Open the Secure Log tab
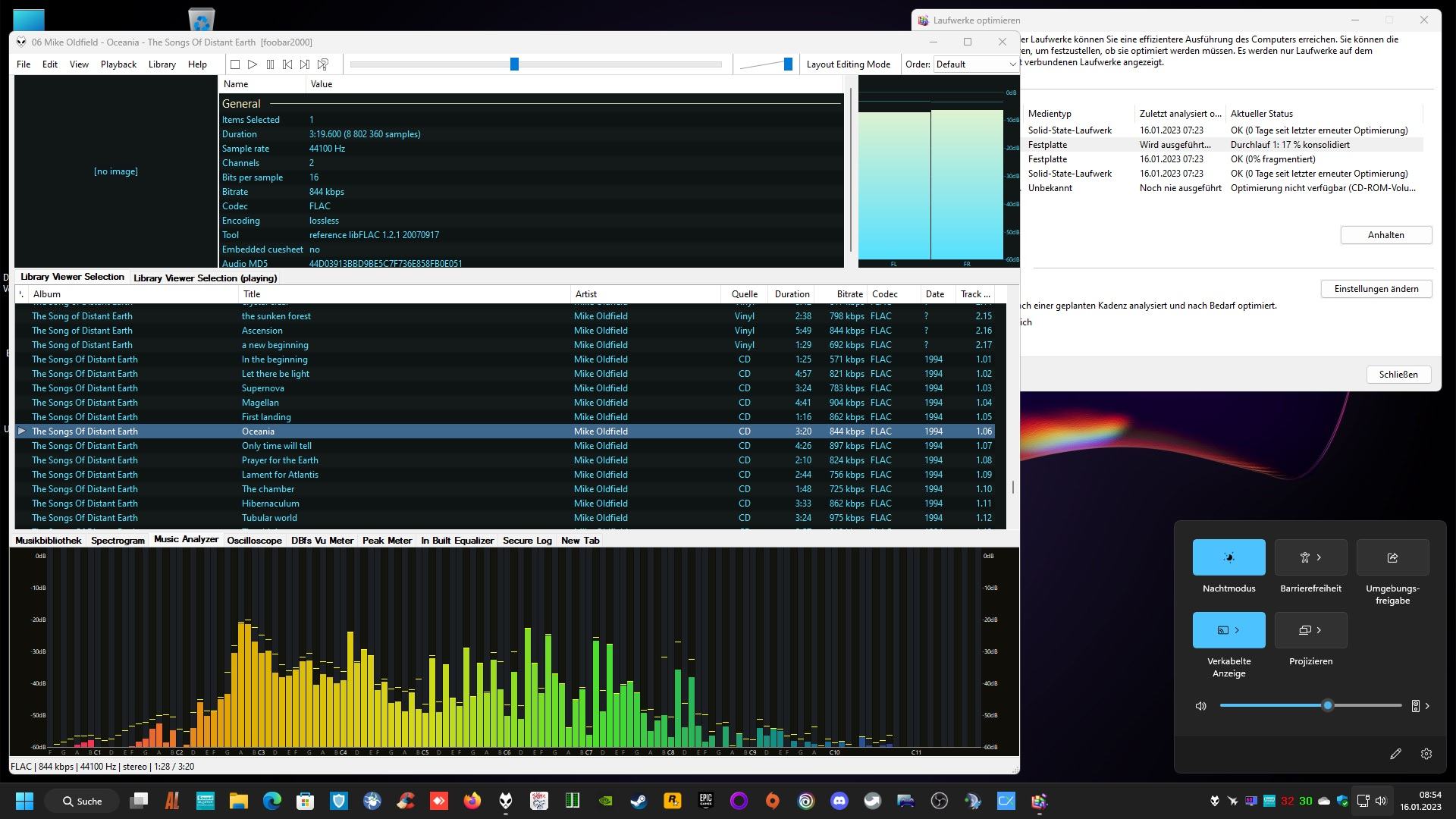 click(527, 541)
